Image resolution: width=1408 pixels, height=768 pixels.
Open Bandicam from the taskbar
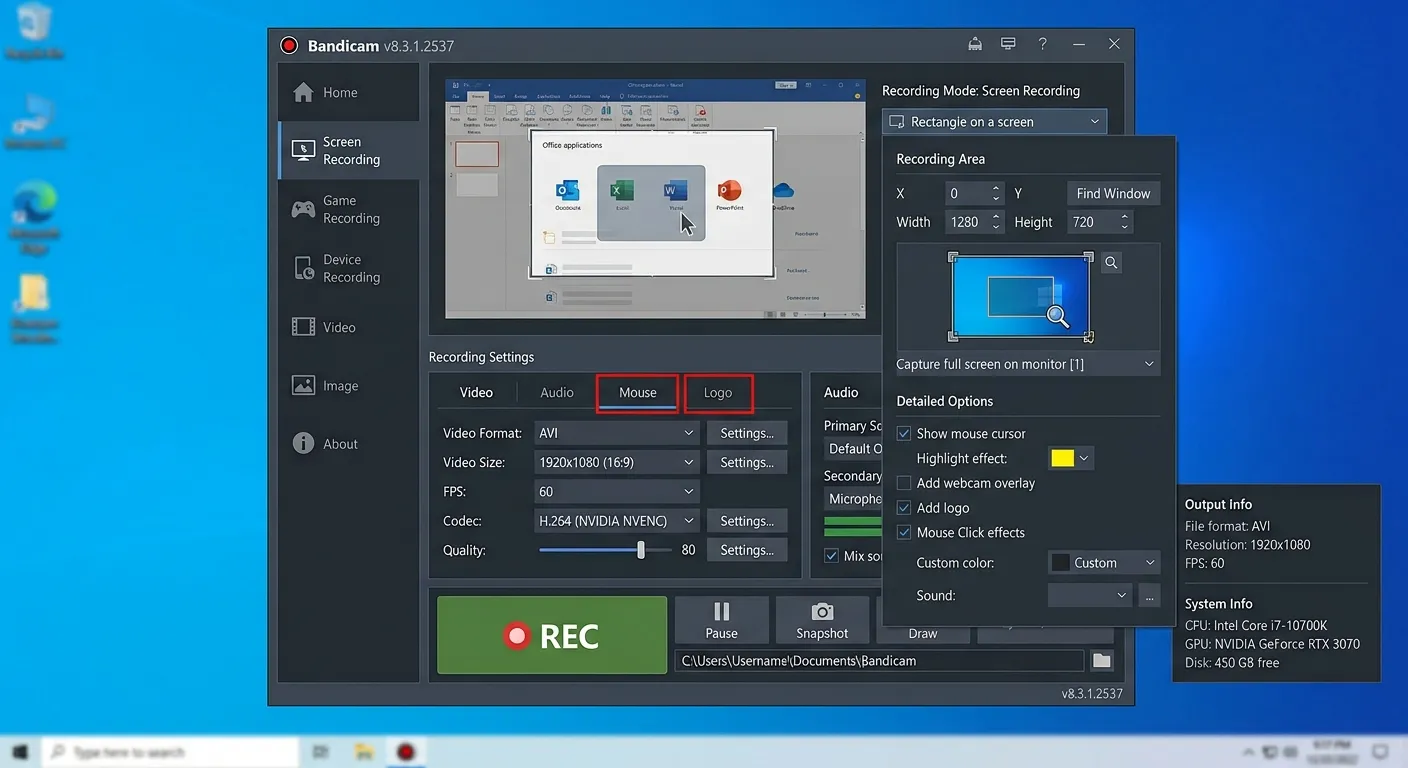click(405, 752)
